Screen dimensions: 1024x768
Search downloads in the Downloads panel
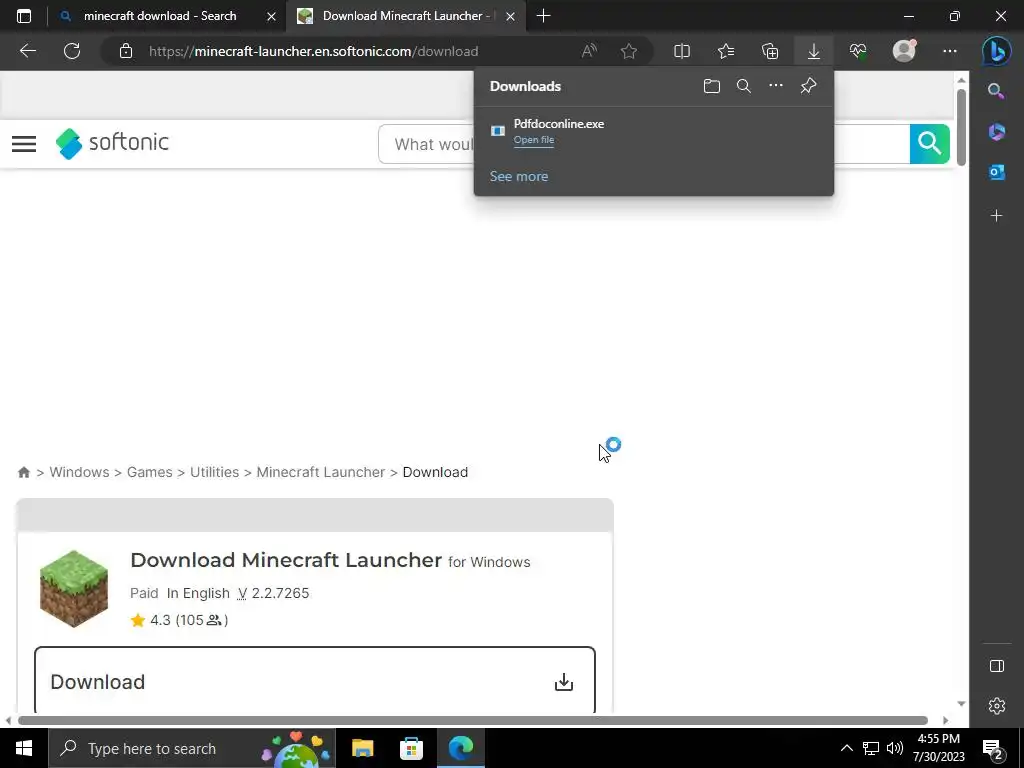click(744, 86)
